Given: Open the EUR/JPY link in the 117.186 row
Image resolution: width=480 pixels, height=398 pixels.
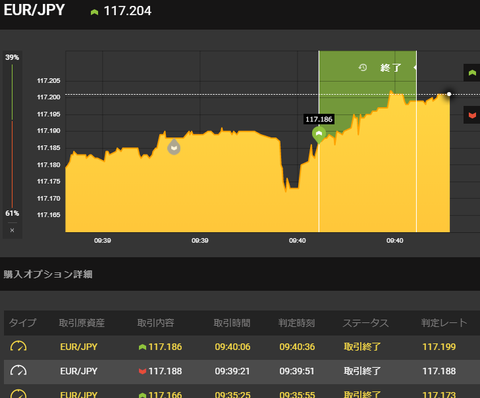Looking at the screenshot, I should [79, 347].
